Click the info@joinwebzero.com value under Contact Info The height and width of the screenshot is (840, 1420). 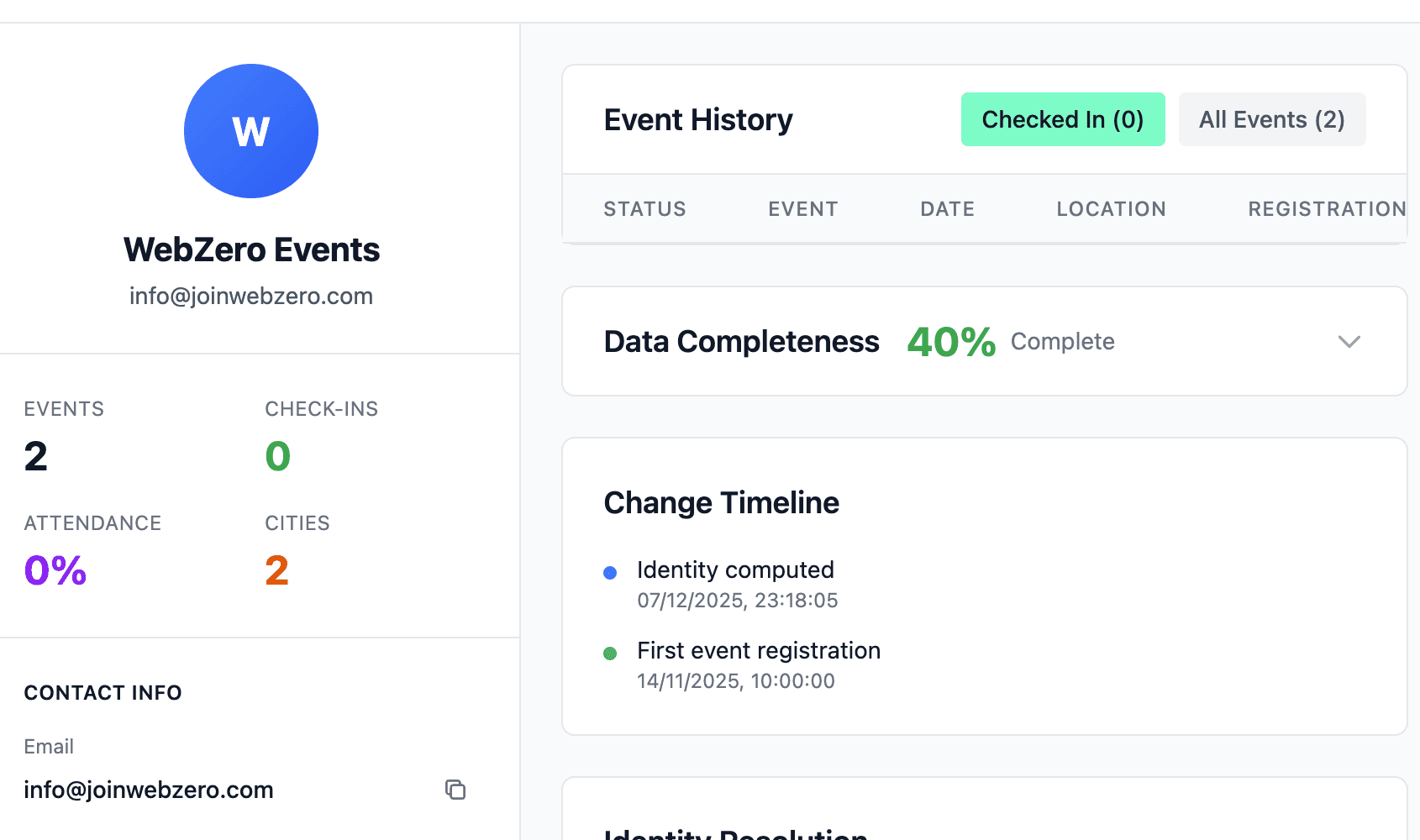(x=149, y=790)
